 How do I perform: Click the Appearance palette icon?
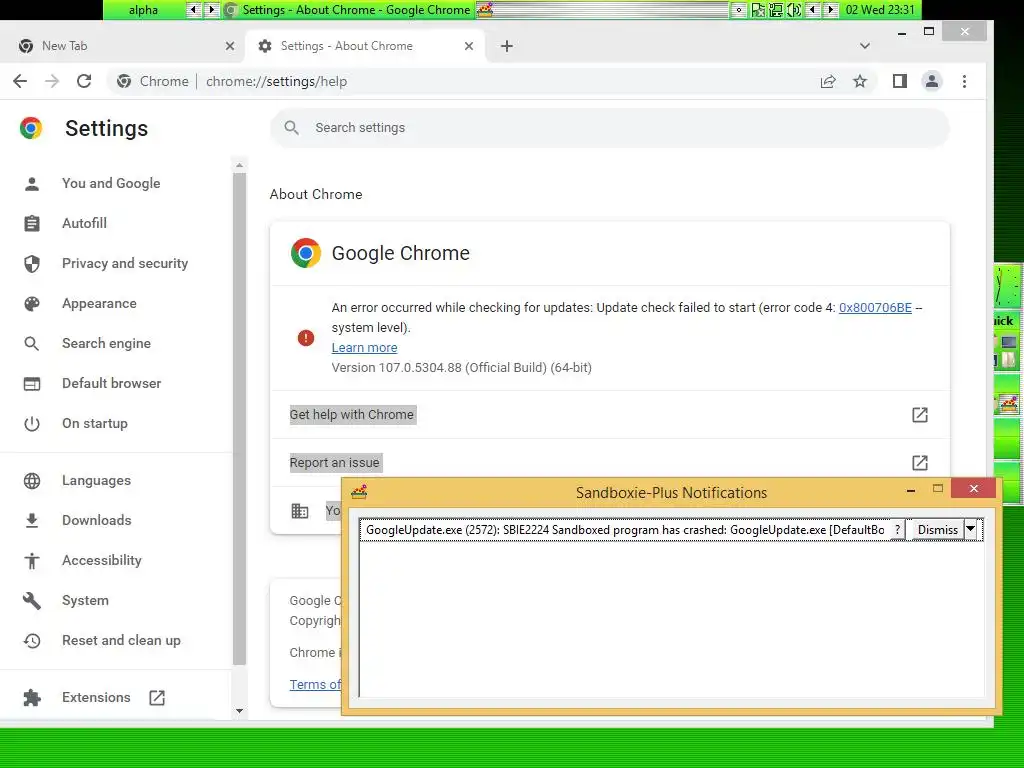tap(31, 304)
